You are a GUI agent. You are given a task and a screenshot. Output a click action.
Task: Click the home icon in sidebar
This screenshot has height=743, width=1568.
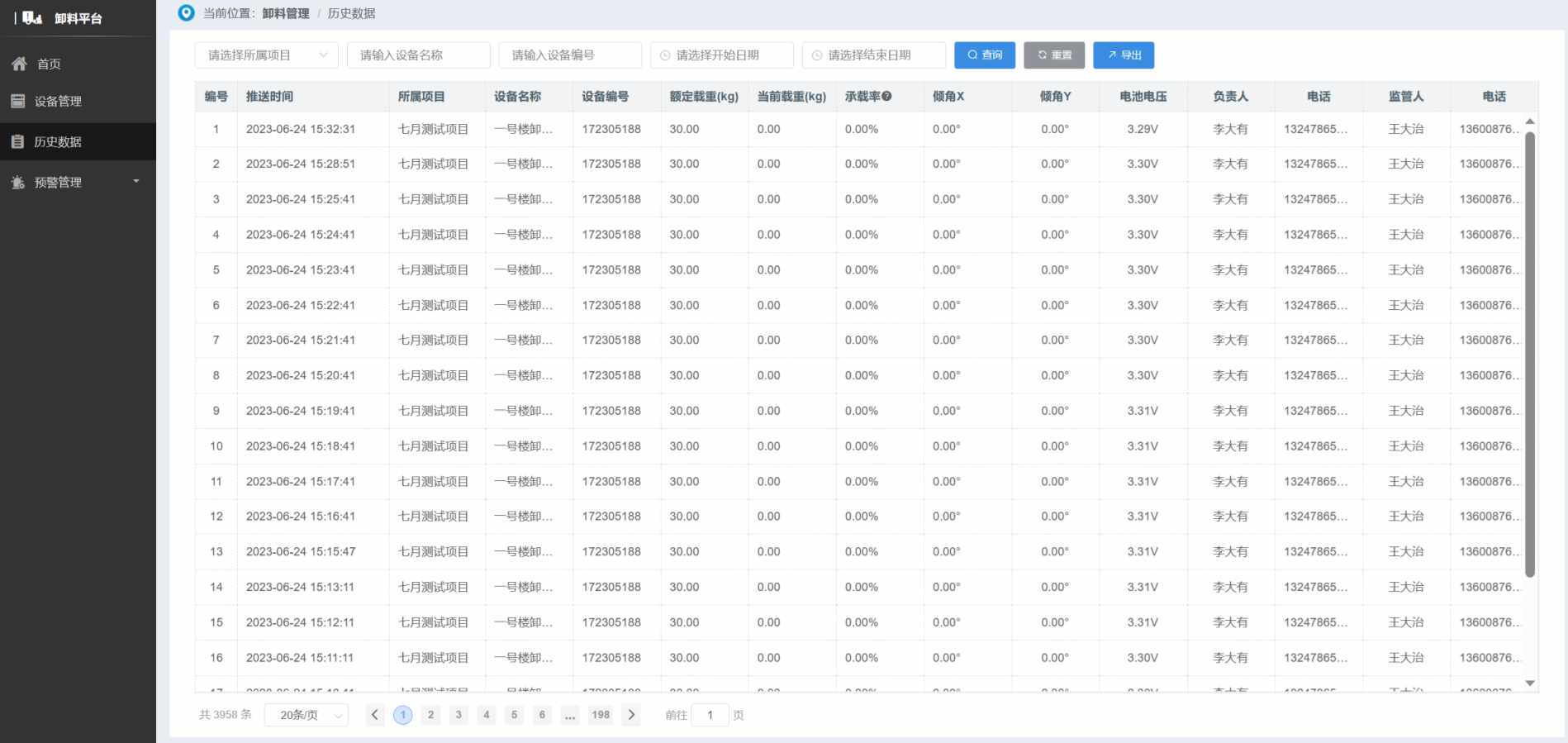(x=19, y=64)
